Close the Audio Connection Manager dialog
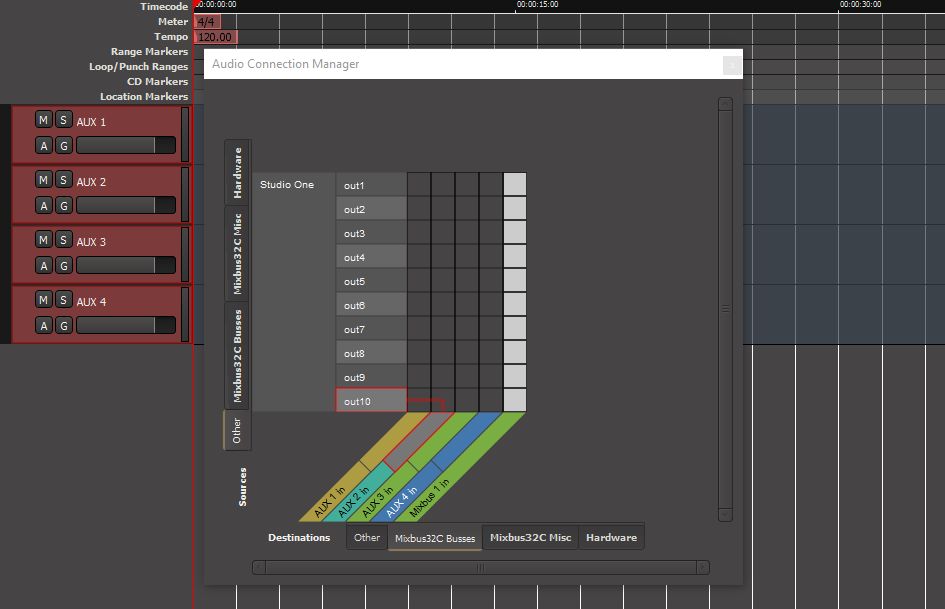 pyautogui.click(x=732, y=65)
